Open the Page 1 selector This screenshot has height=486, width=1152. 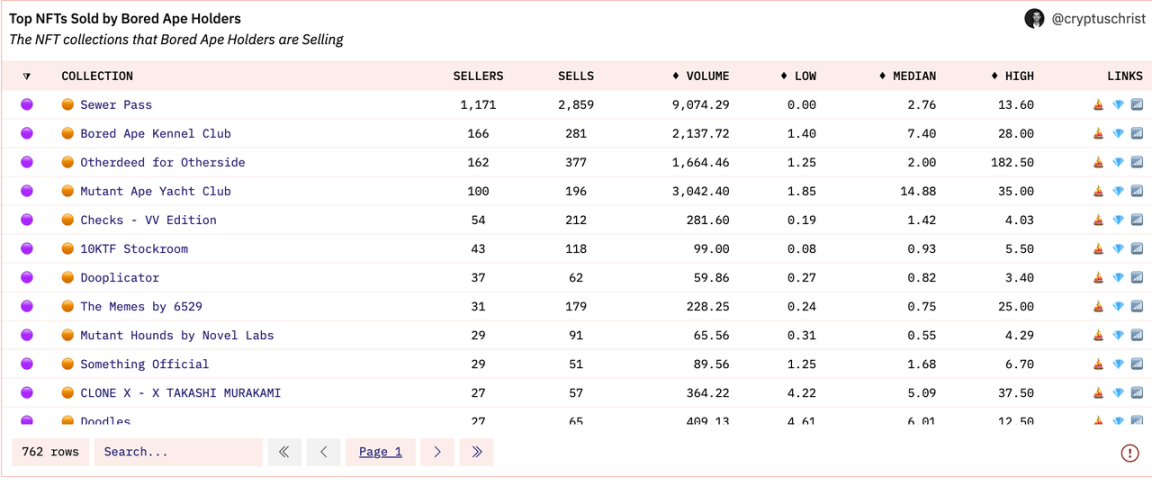380,452
